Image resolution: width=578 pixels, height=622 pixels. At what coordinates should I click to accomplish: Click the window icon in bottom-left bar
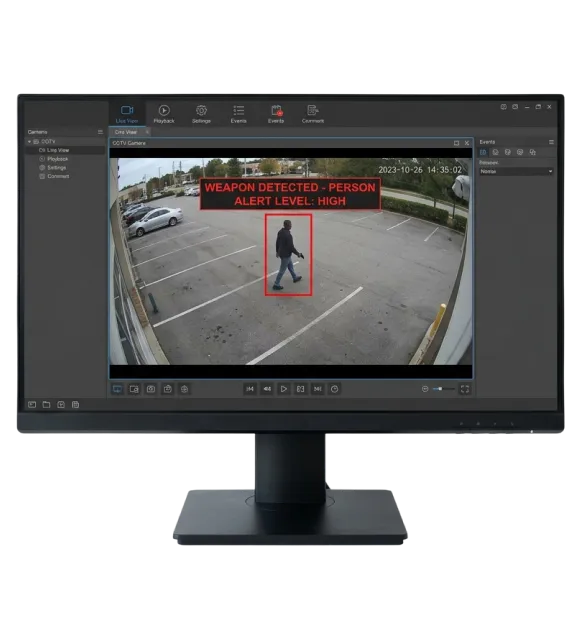[x=32, y=405]
